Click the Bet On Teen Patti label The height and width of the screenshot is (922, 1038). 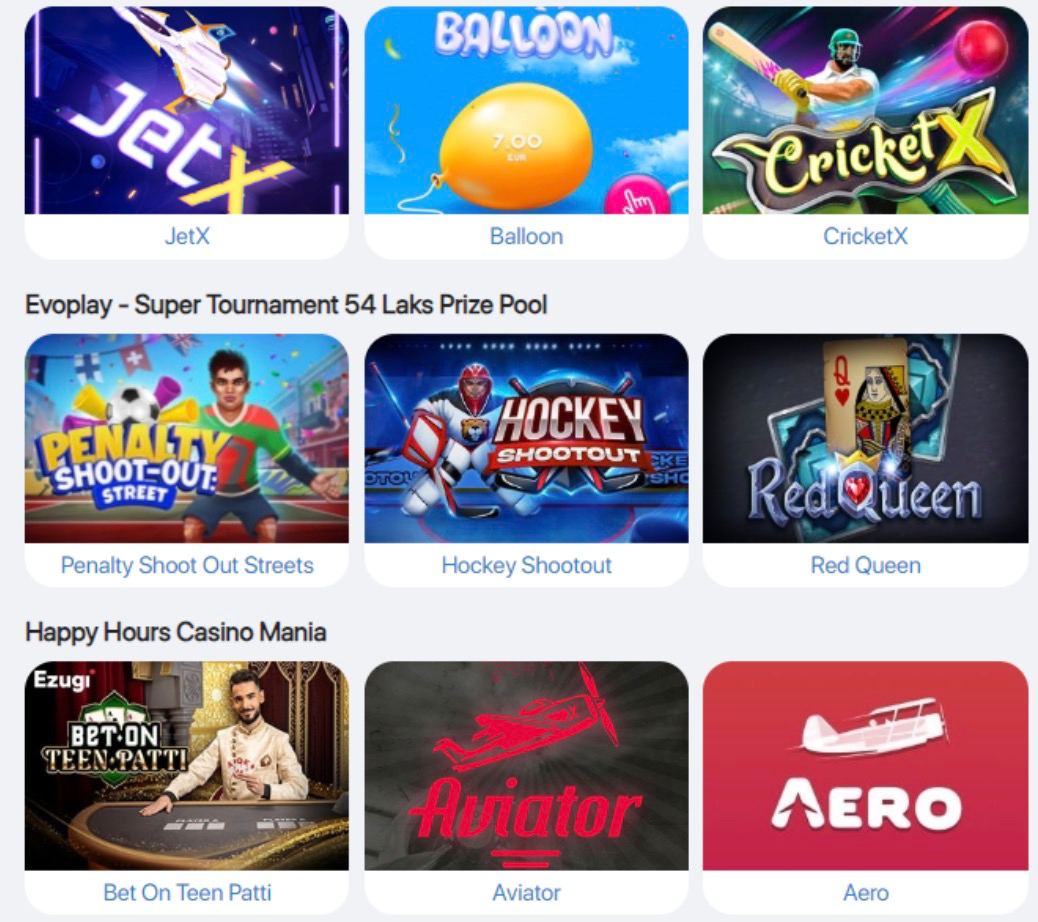tap(187, 893)
